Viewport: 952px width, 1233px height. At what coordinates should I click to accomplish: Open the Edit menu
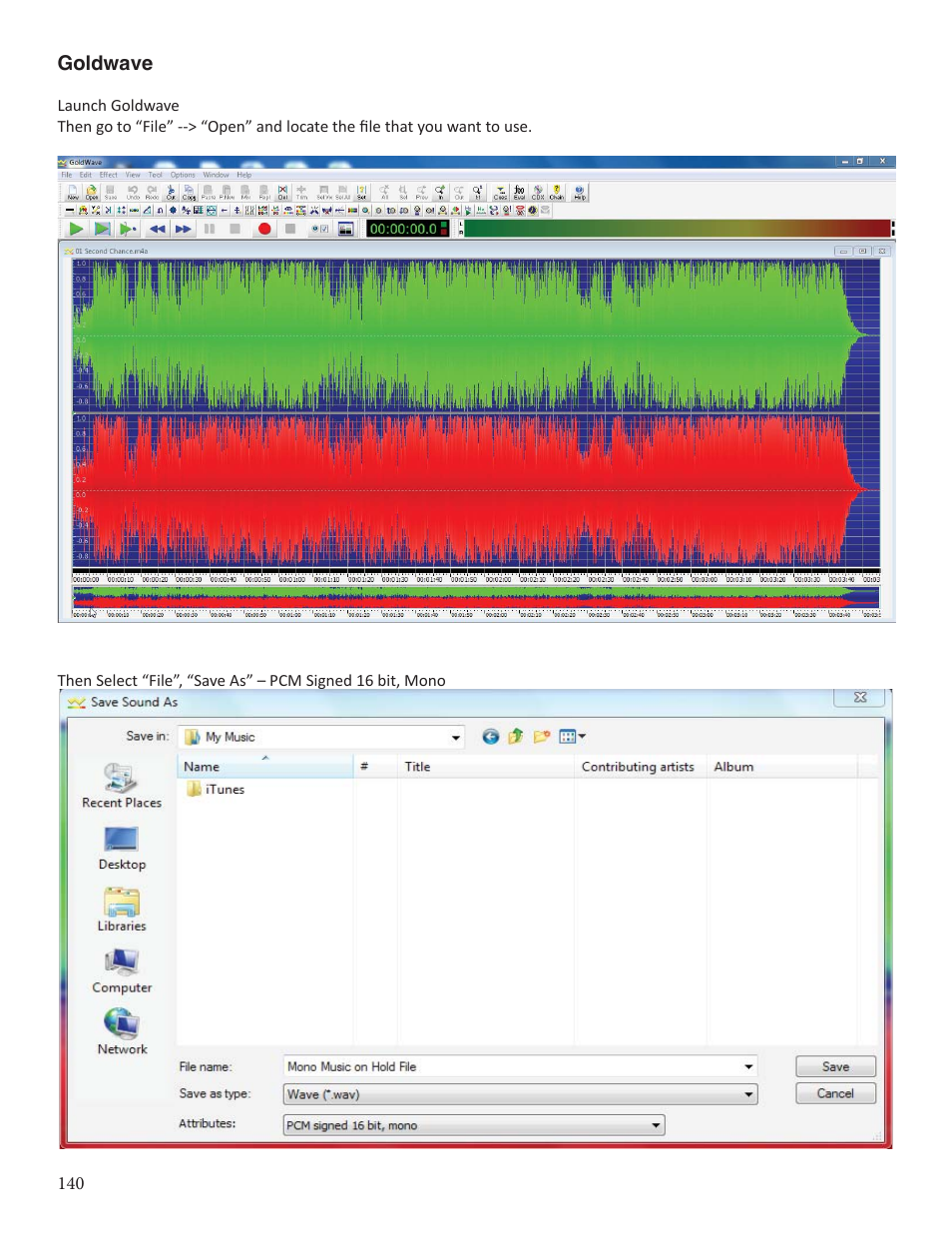[x=86, y=175]
